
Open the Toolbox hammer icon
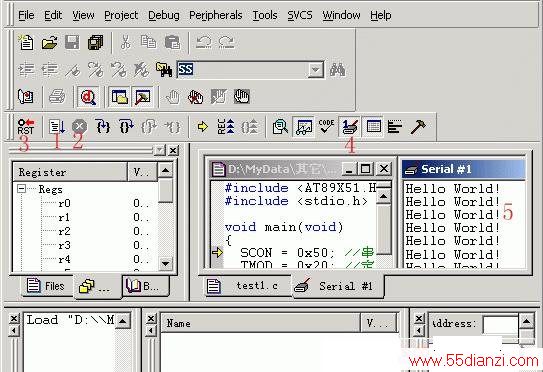click(418, 126)
